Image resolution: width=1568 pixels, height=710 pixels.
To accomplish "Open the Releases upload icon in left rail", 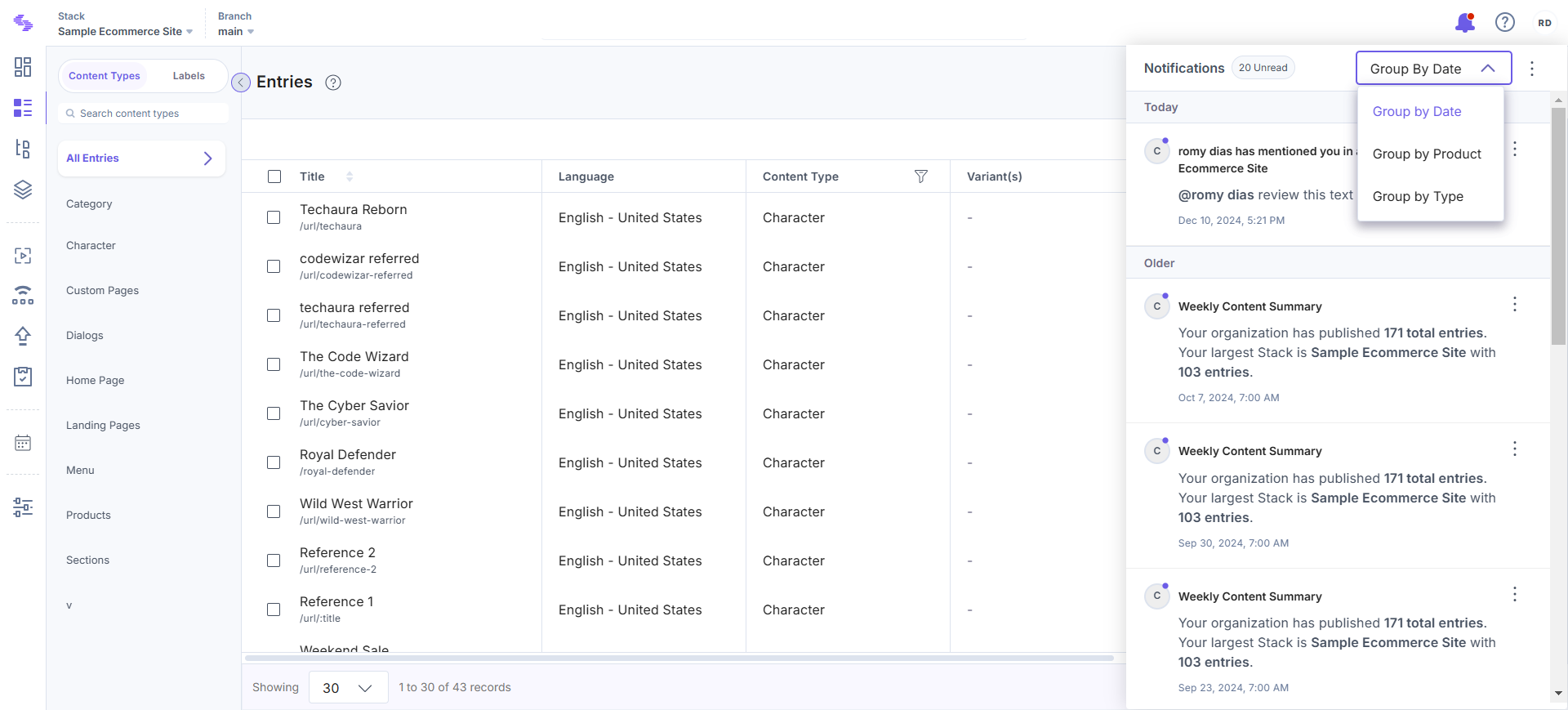I will [x=23, y=336].
